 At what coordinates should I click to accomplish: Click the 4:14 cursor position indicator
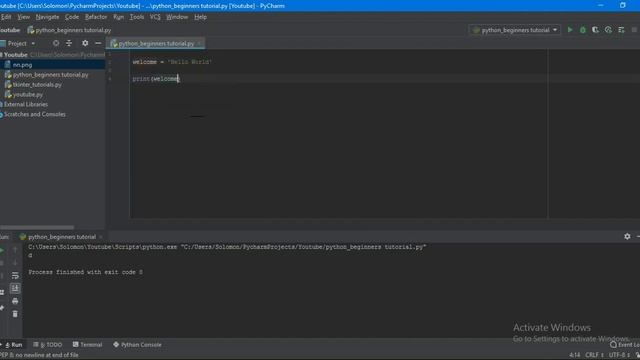pos(574,355)
